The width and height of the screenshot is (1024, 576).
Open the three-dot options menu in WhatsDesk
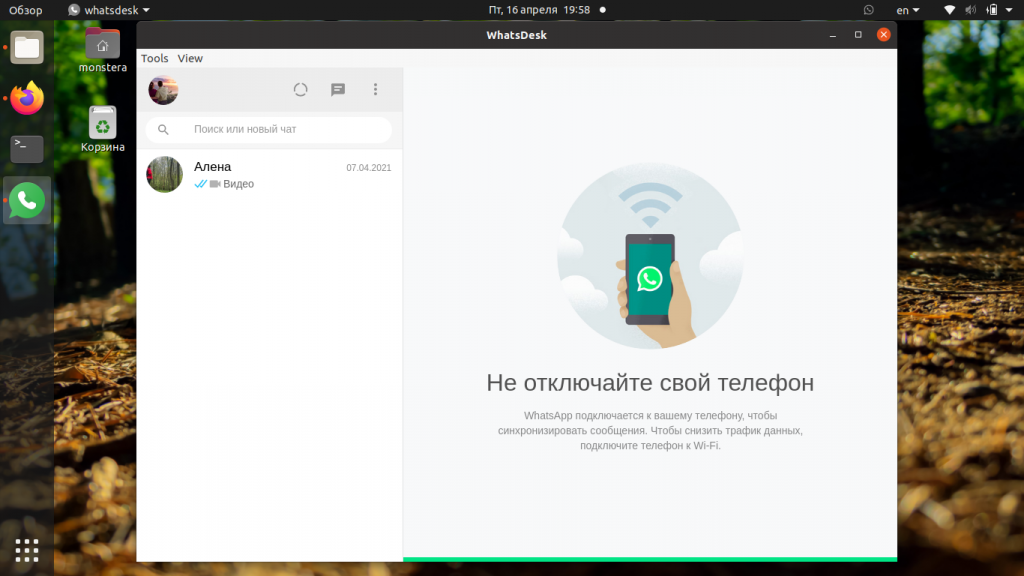[375, 89]
